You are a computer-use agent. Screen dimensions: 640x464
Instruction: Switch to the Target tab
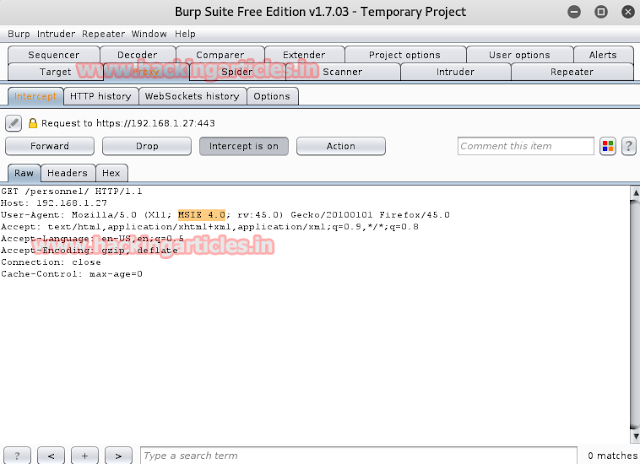[x=56, y=72]
